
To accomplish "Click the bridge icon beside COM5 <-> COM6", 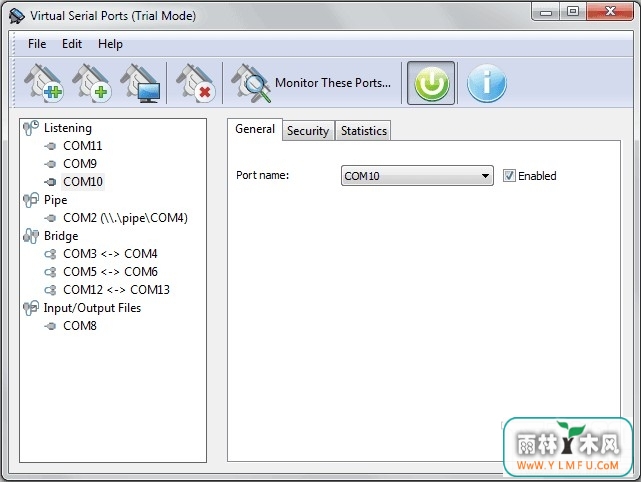I will (50, 272).
